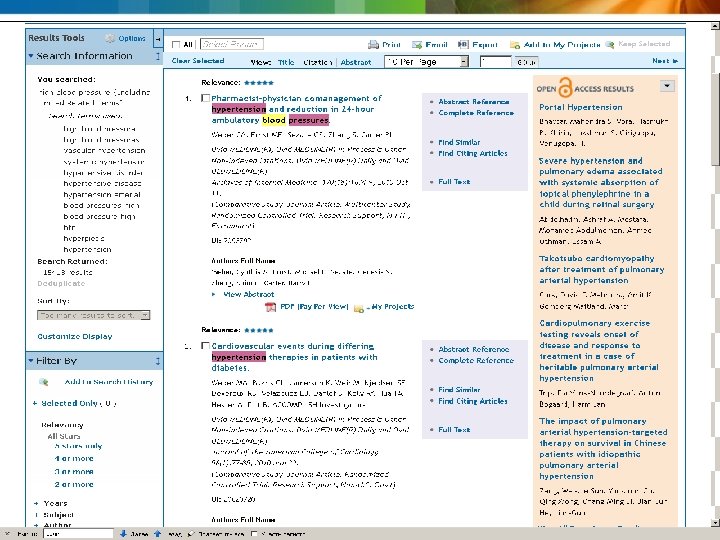The image size is (720, 540).
Task: Open Full Text for the Cardiovascular events result
Action: pos(454,430)
